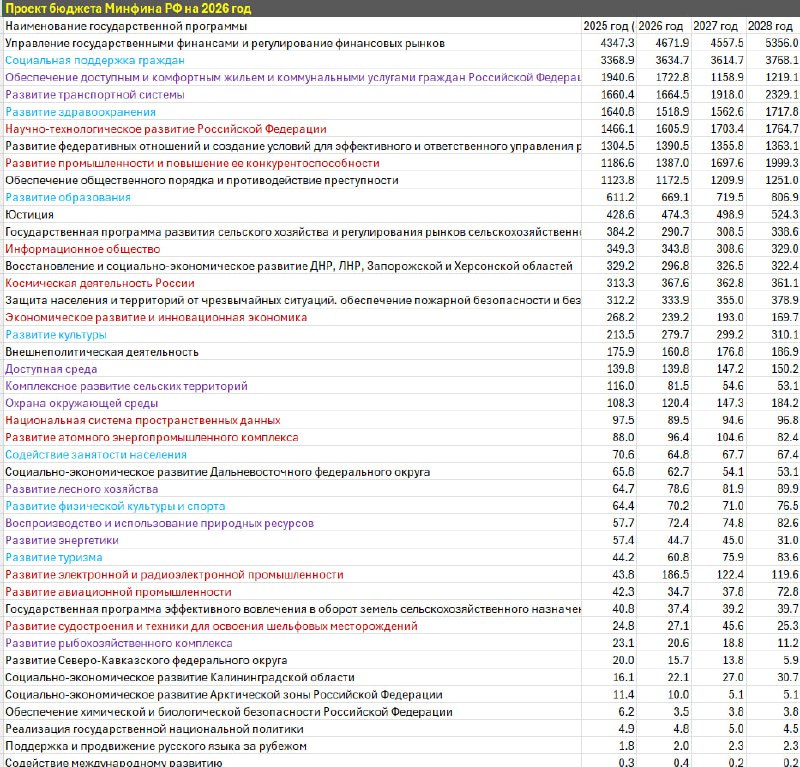
Task: Click the "2027 год" column header
Action: pos(716,26)
